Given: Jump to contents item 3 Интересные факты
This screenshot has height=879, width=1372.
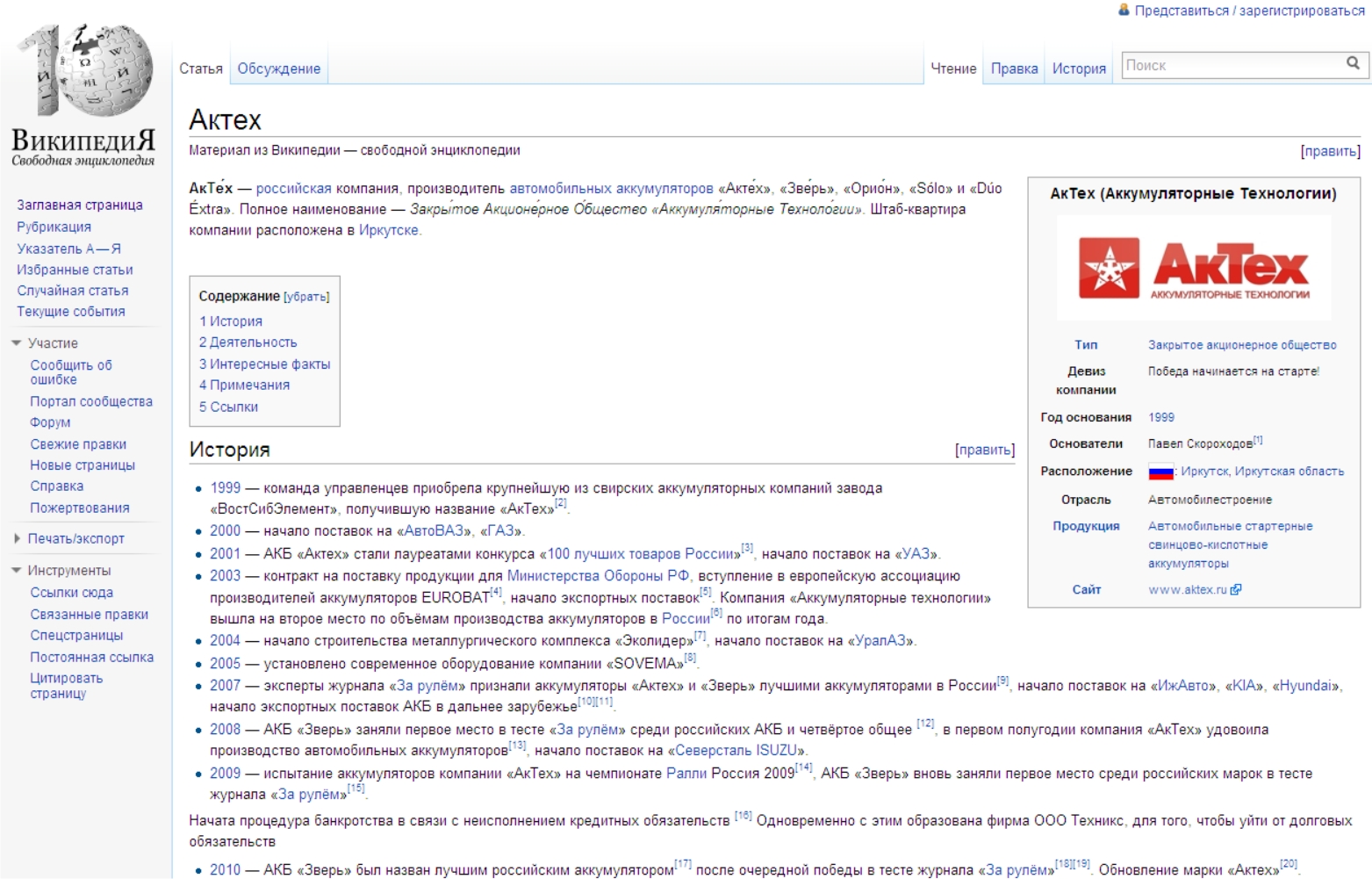Looking at the screenshot, I should coord(265,364).
